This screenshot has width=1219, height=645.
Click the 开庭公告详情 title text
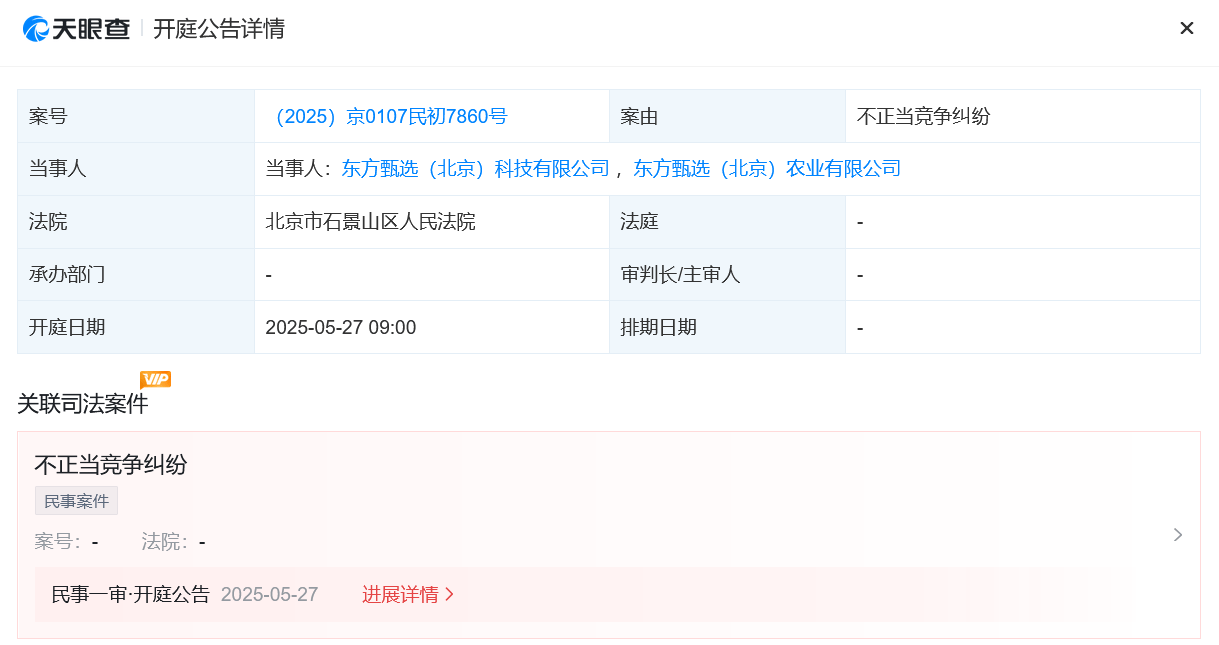(x=219, y=29)
